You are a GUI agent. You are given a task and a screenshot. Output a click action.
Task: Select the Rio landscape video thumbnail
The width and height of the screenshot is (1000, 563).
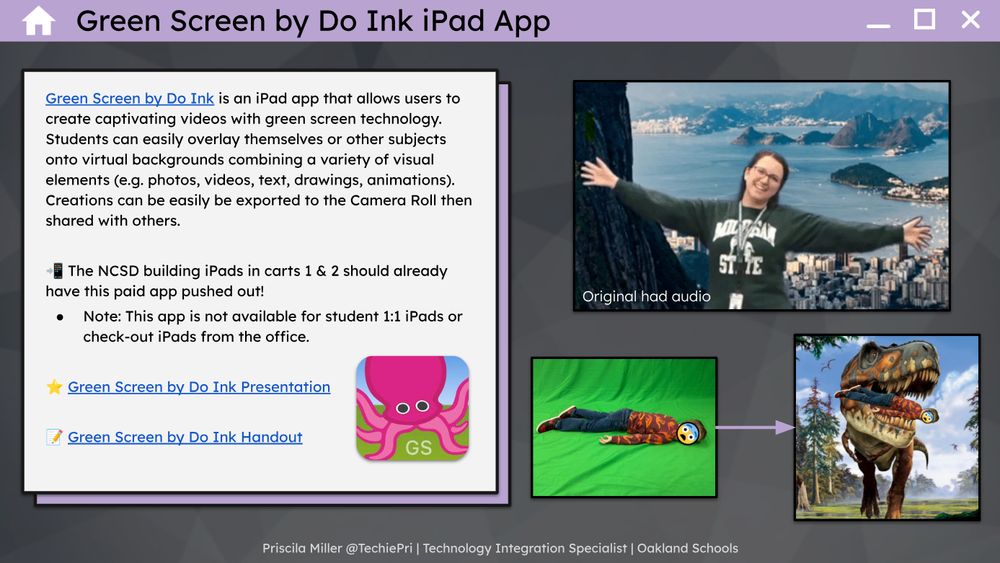pyautogui.click(x=761, y=196)
